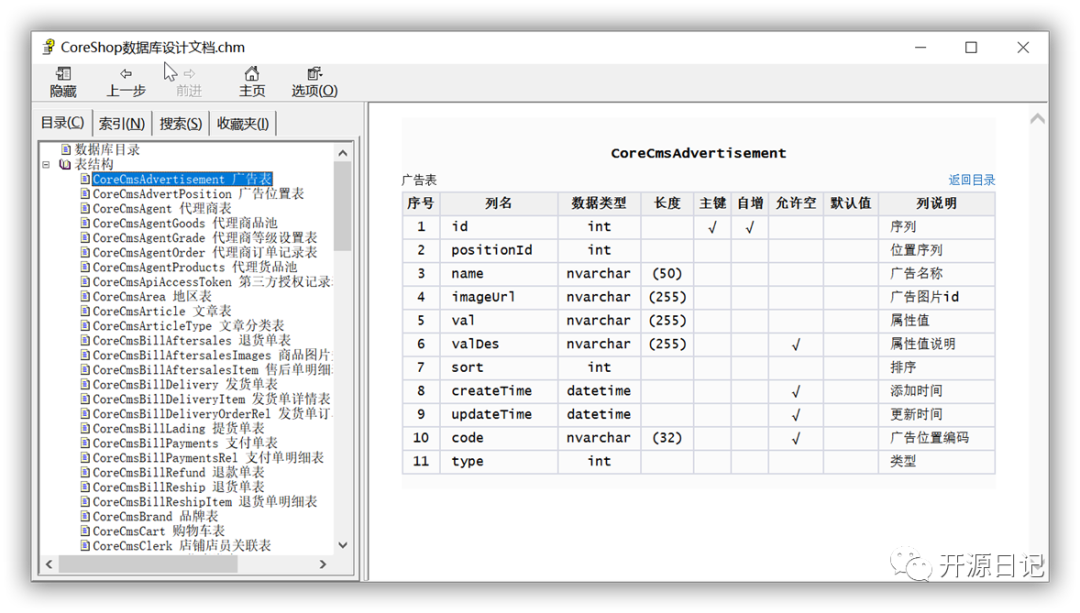The width and height of the screenshot is (1080, 613).
Task: Click the updateTime cell
Action: [x=499, y=414]
